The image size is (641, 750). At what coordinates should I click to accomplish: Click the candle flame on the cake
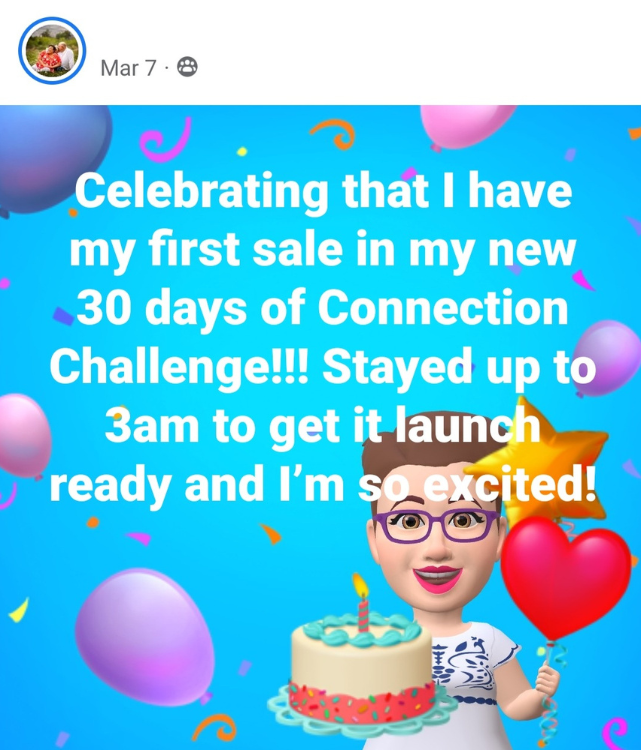[361, 585]
